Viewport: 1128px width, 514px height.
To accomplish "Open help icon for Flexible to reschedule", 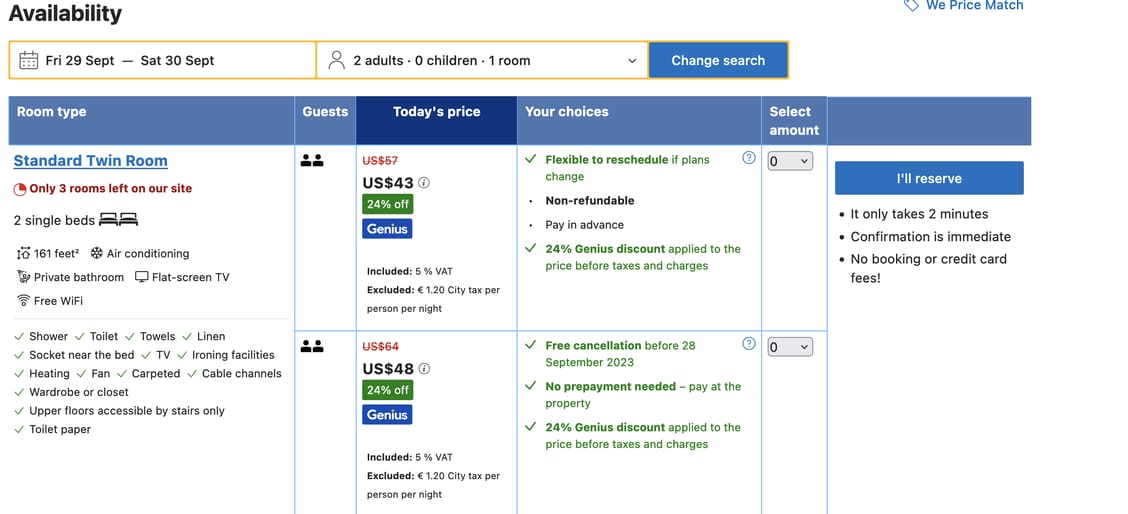I will tap(749, 158).
